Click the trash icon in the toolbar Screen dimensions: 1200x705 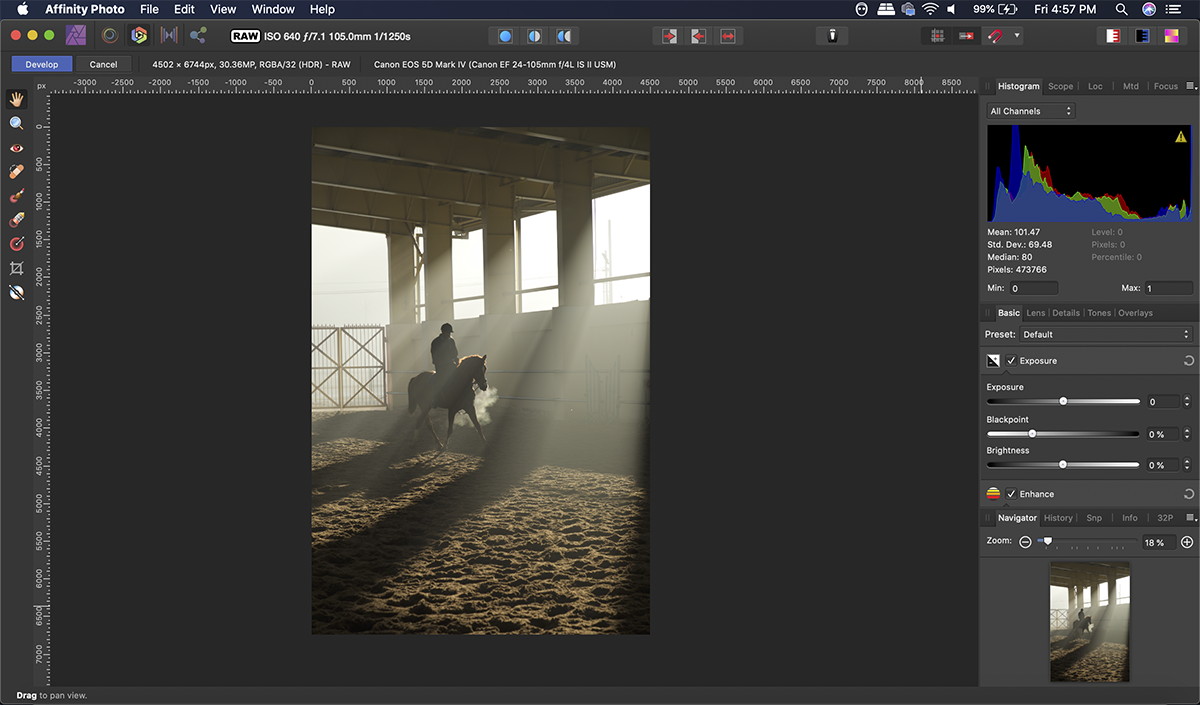tap(831, 35)
